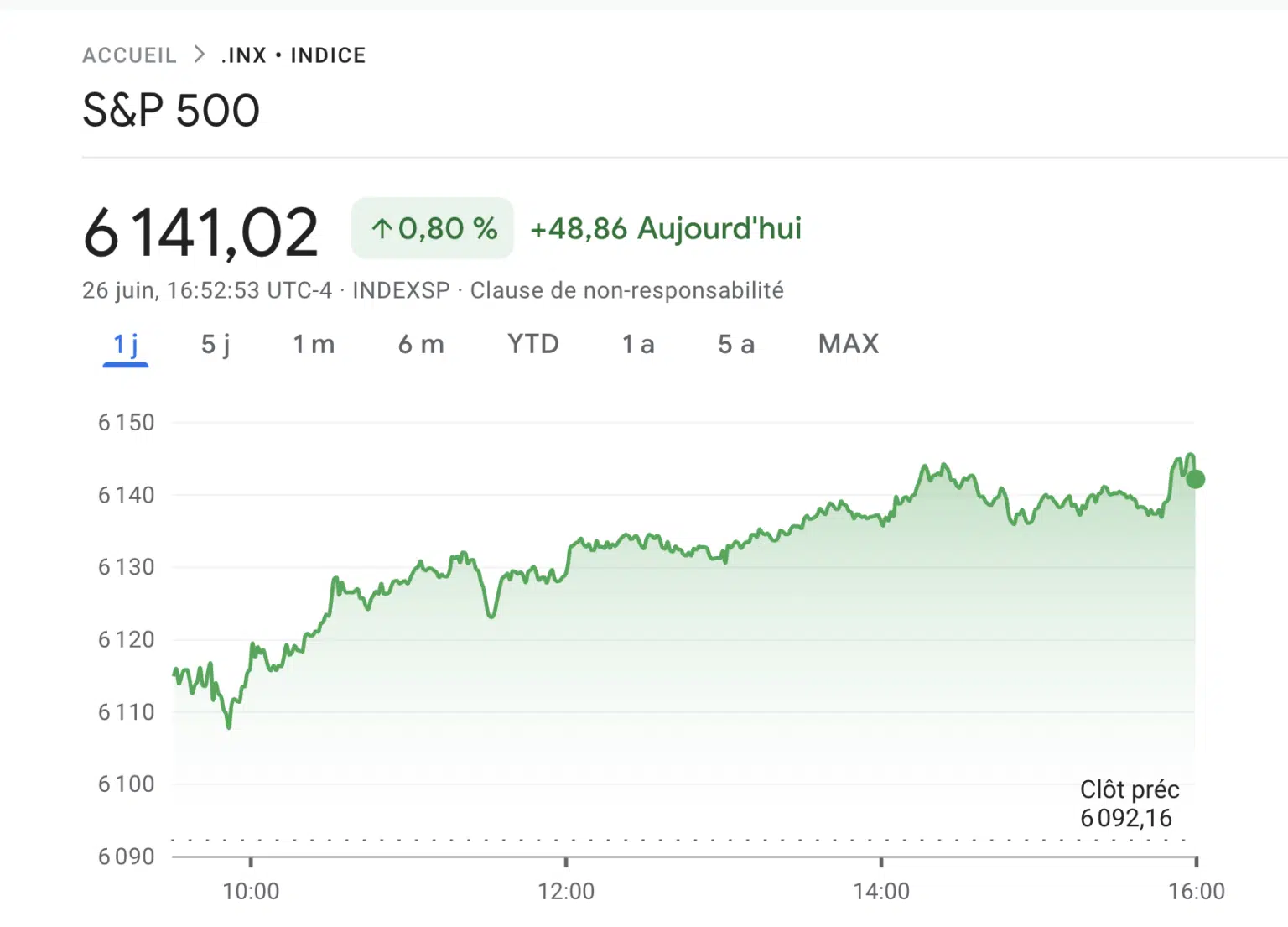This screenshot has height=927, width=1288.
Task: Switch to the 1 j time range tab
Action: pyautogui.click(x=126, y=345)
